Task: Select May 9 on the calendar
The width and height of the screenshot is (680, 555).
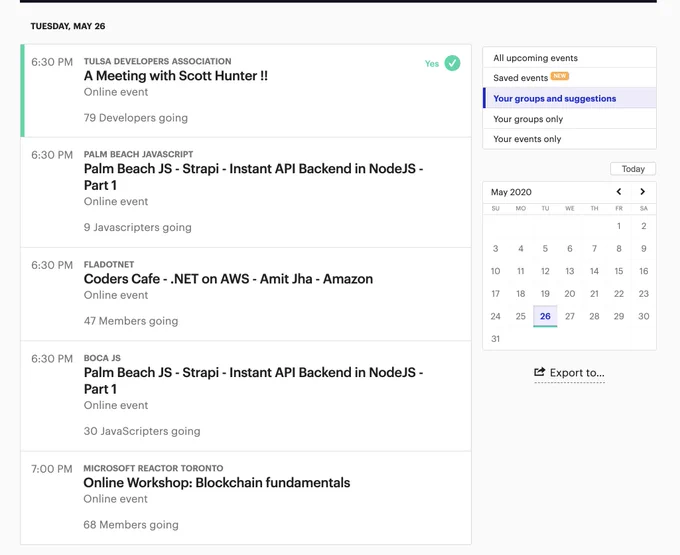Action: click(x=644, y=248)
